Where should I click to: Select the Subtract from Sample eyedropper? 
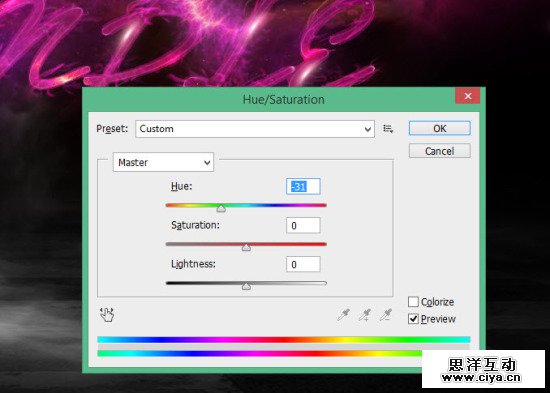(386, 315)
